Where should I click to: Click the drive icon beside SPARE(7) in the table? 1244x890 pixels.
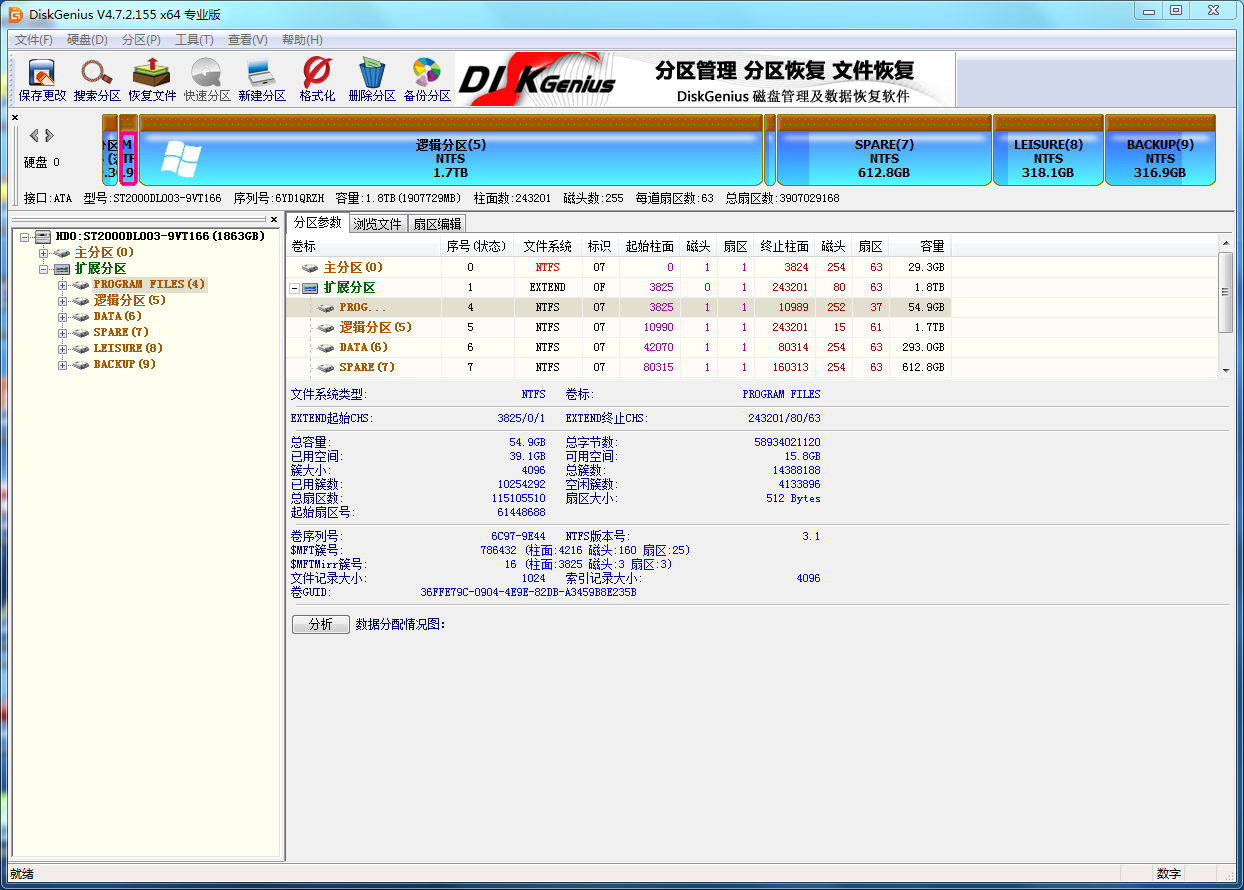pyautogui.click(x=325, y=368)
